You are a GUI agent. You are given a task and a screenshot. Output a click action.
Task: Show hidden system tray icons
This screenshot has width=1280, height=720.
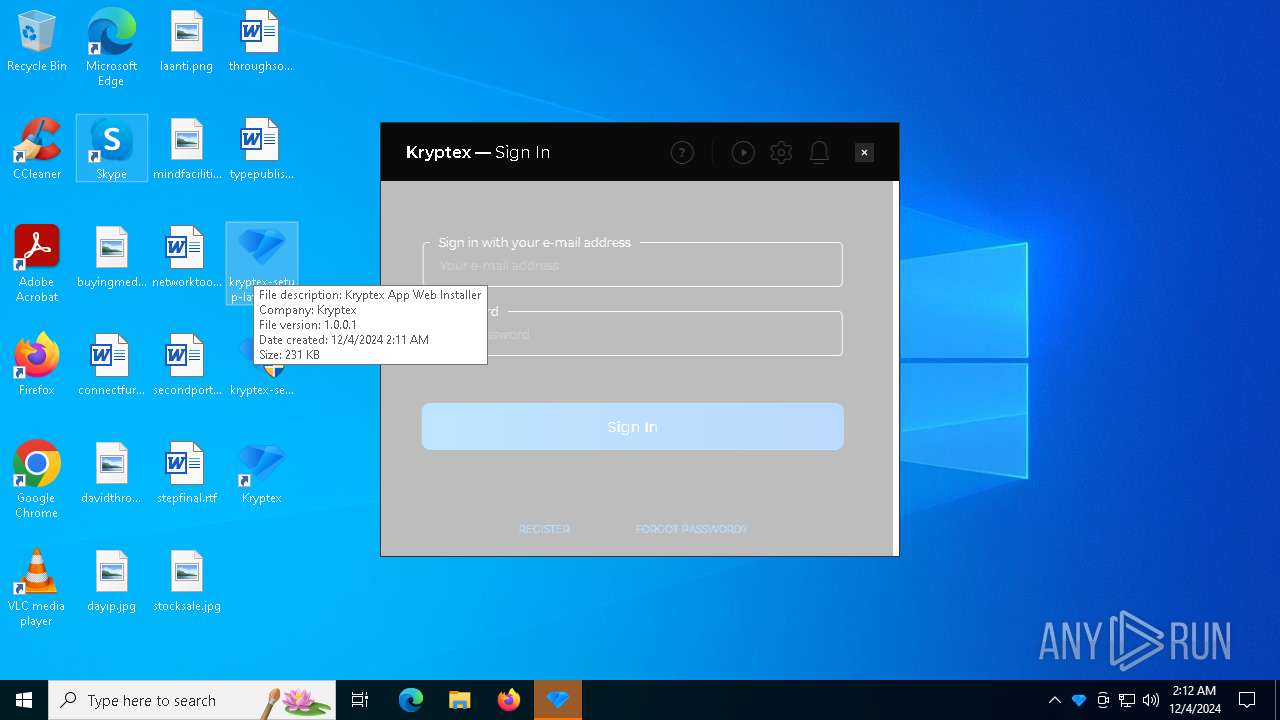(1054, 700)
